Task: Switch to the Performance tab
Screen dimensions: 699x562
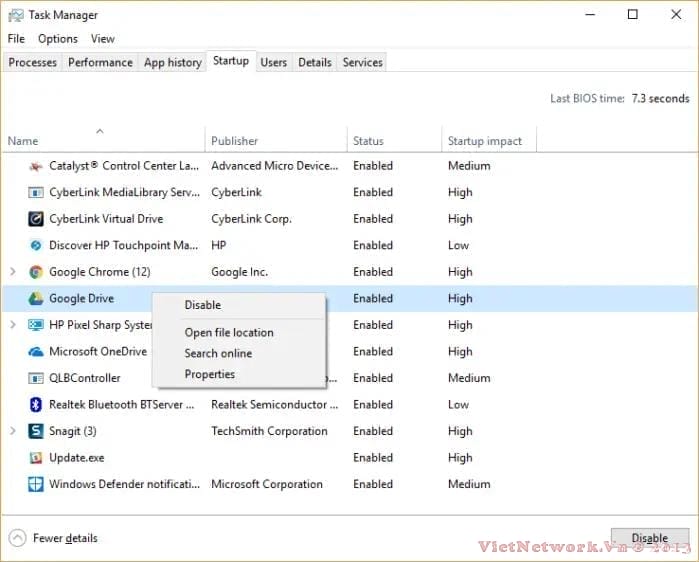Action: click(100, 62)
